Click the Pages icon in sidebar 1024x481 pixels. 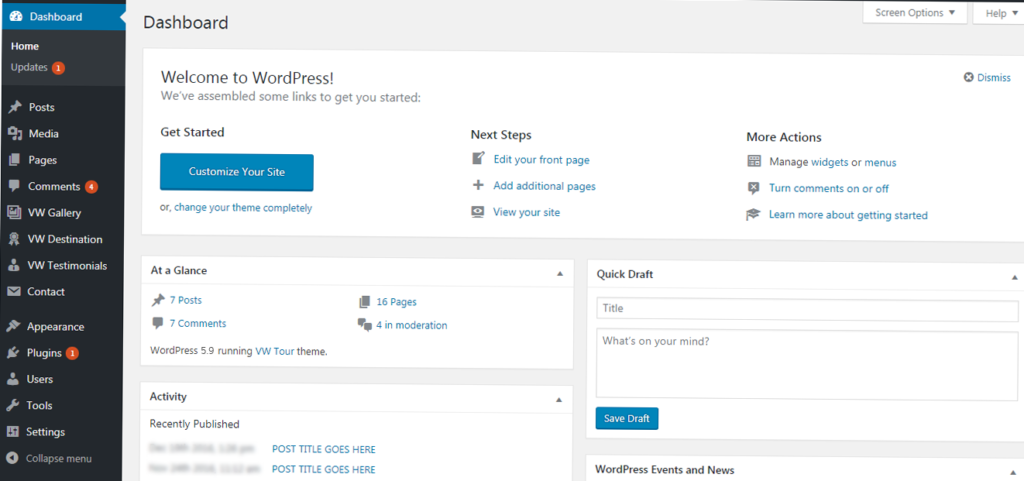(14, 160)
